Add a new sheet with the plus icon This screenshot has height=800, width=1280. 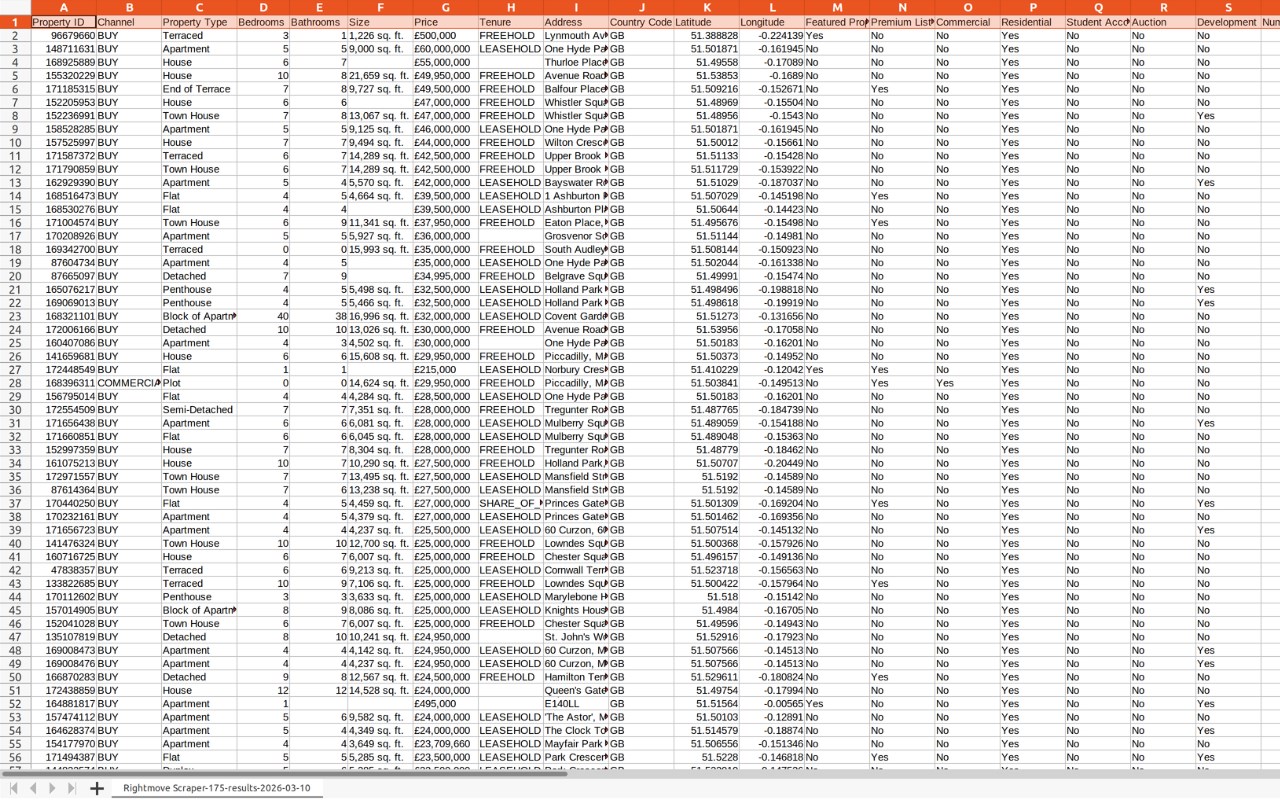97,788
